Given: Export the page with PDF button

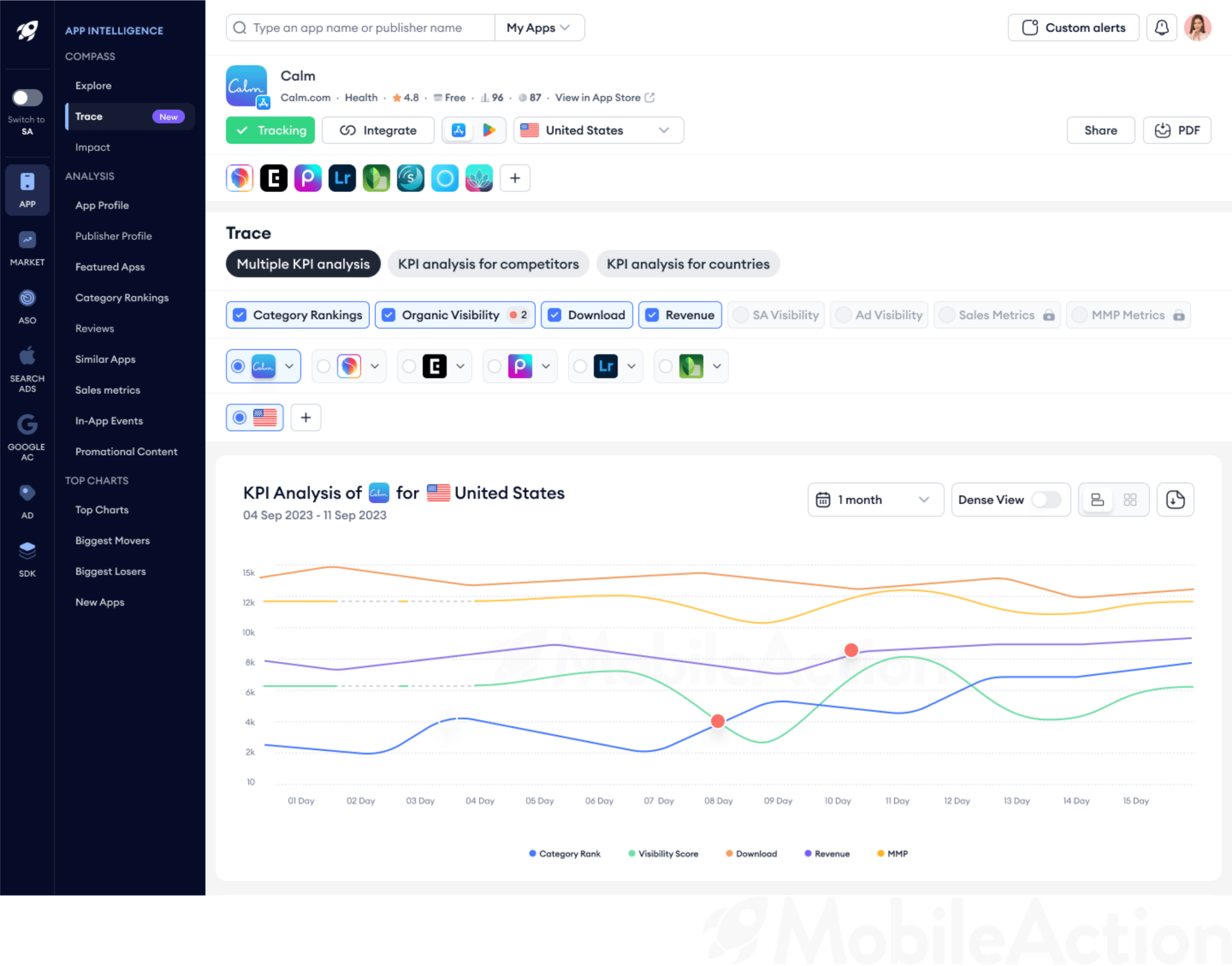Looking at the screenshot, I should tap(1177, 131).
